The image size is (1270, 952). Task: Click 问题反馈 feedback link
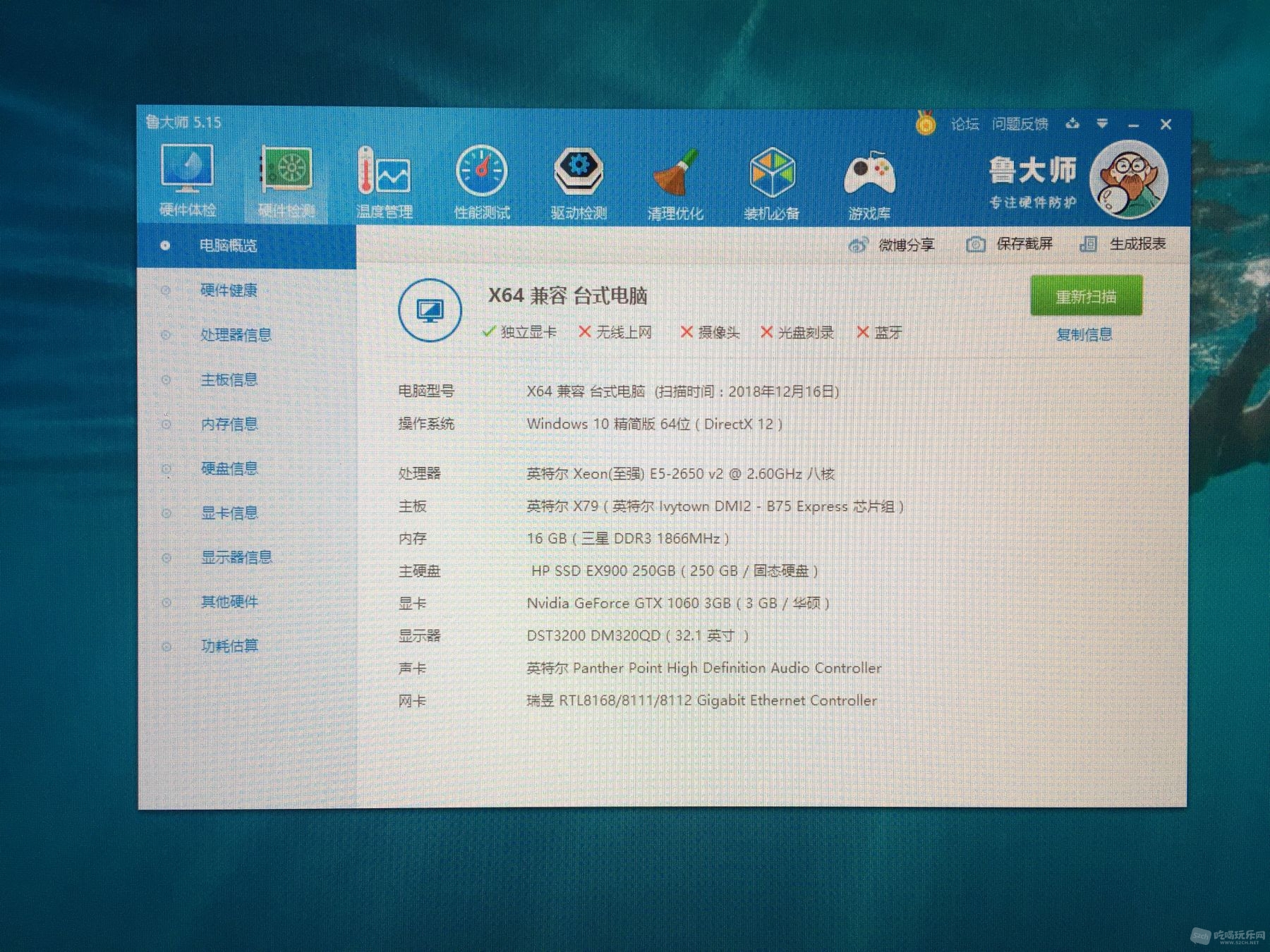coord(1020,124)
